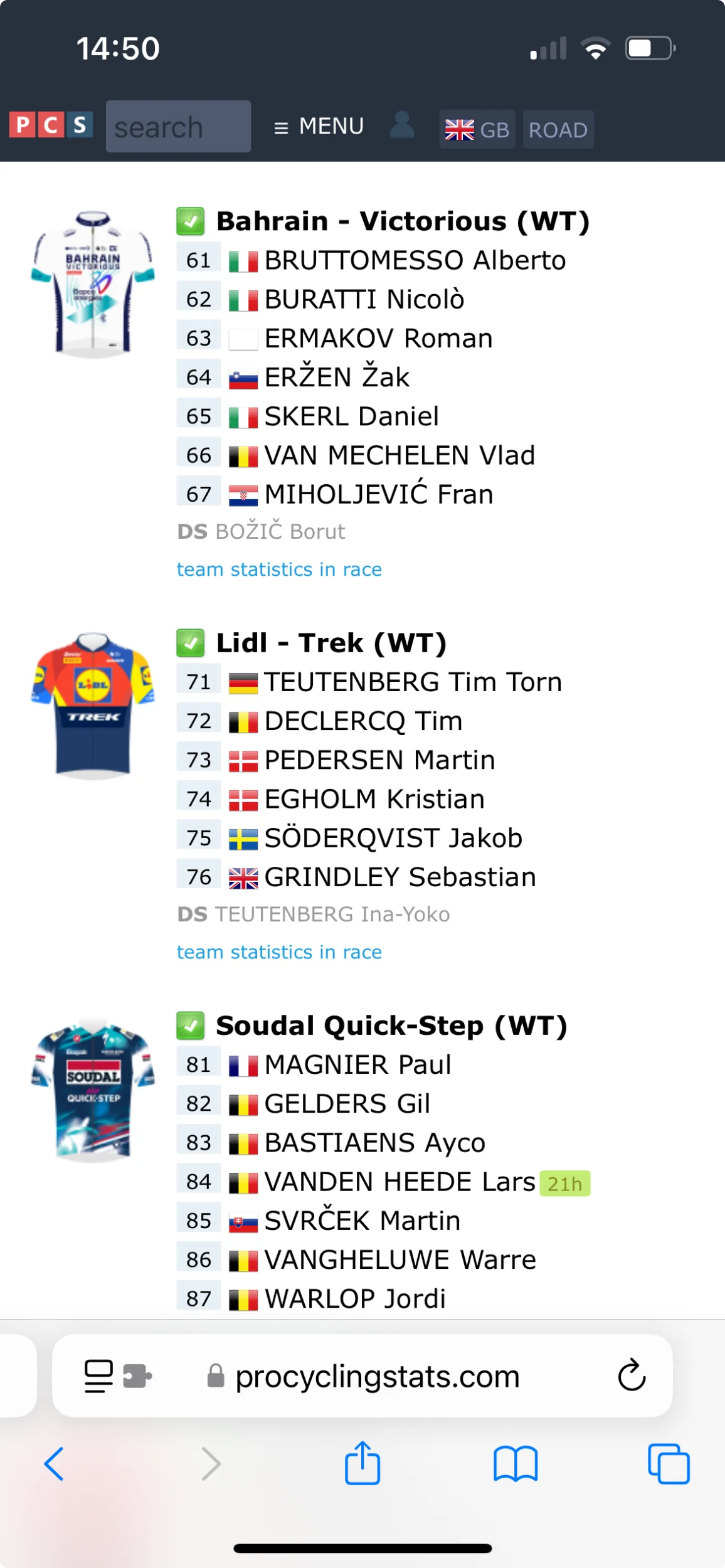This screenshot has width=725, height=1568.
Task: Focus the search field
Action: (178, 127)
